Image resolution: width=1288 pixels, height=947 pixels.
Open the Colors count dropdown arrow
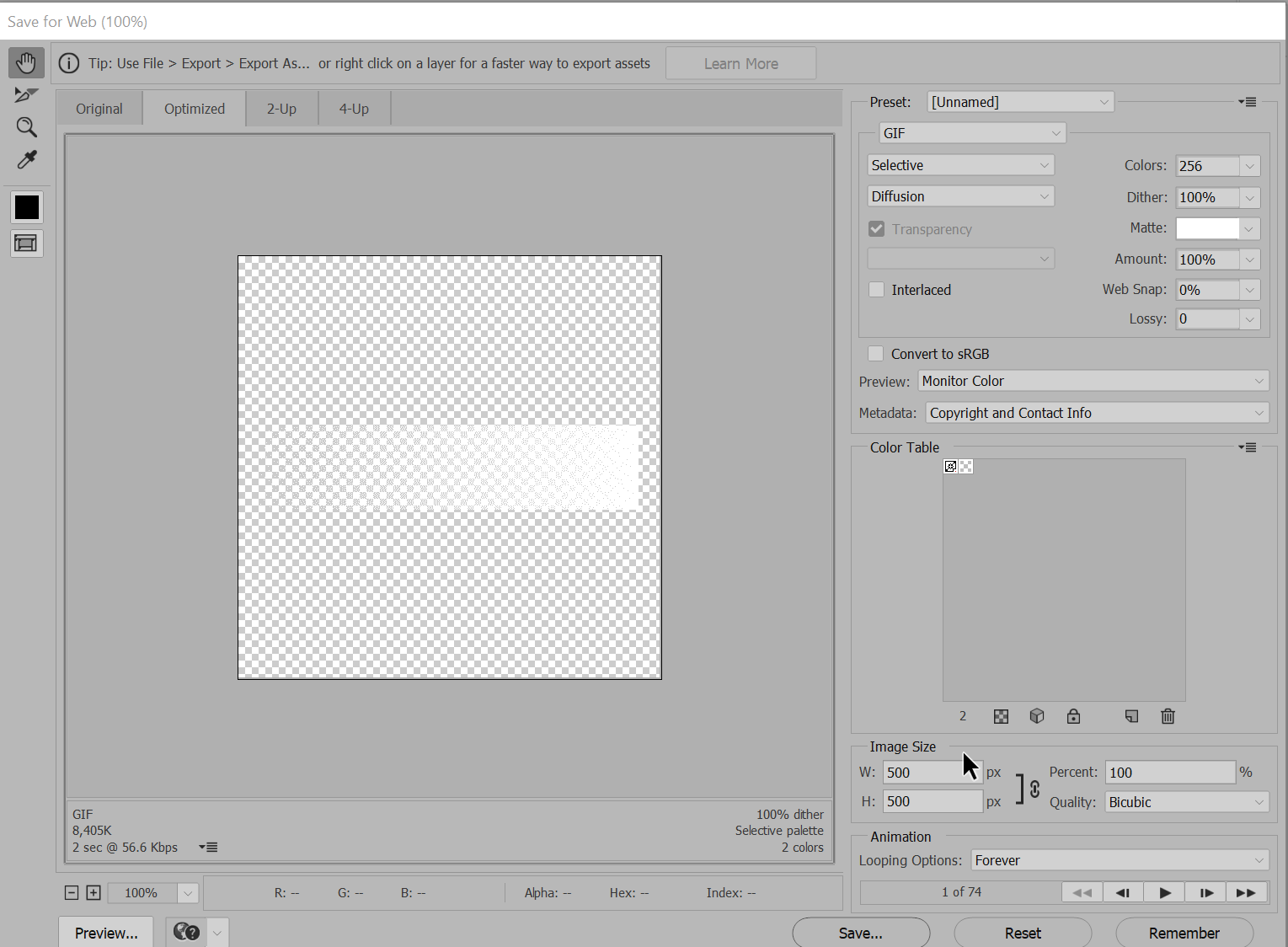tap(1250, 166)
